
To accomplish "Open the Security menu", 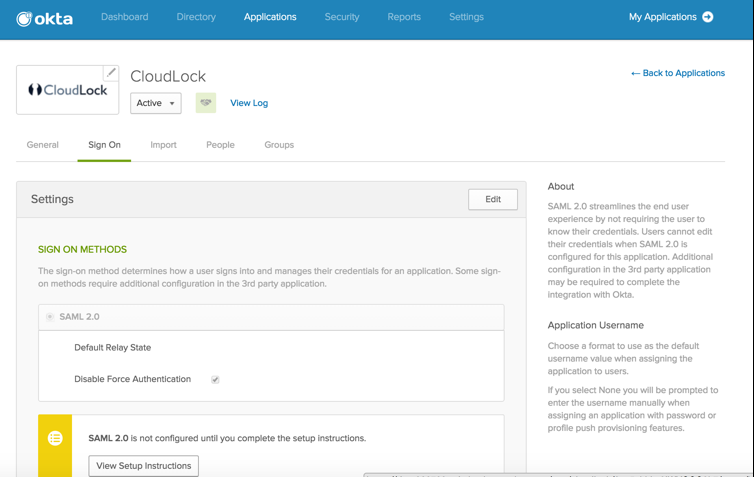I will point(342,17).
